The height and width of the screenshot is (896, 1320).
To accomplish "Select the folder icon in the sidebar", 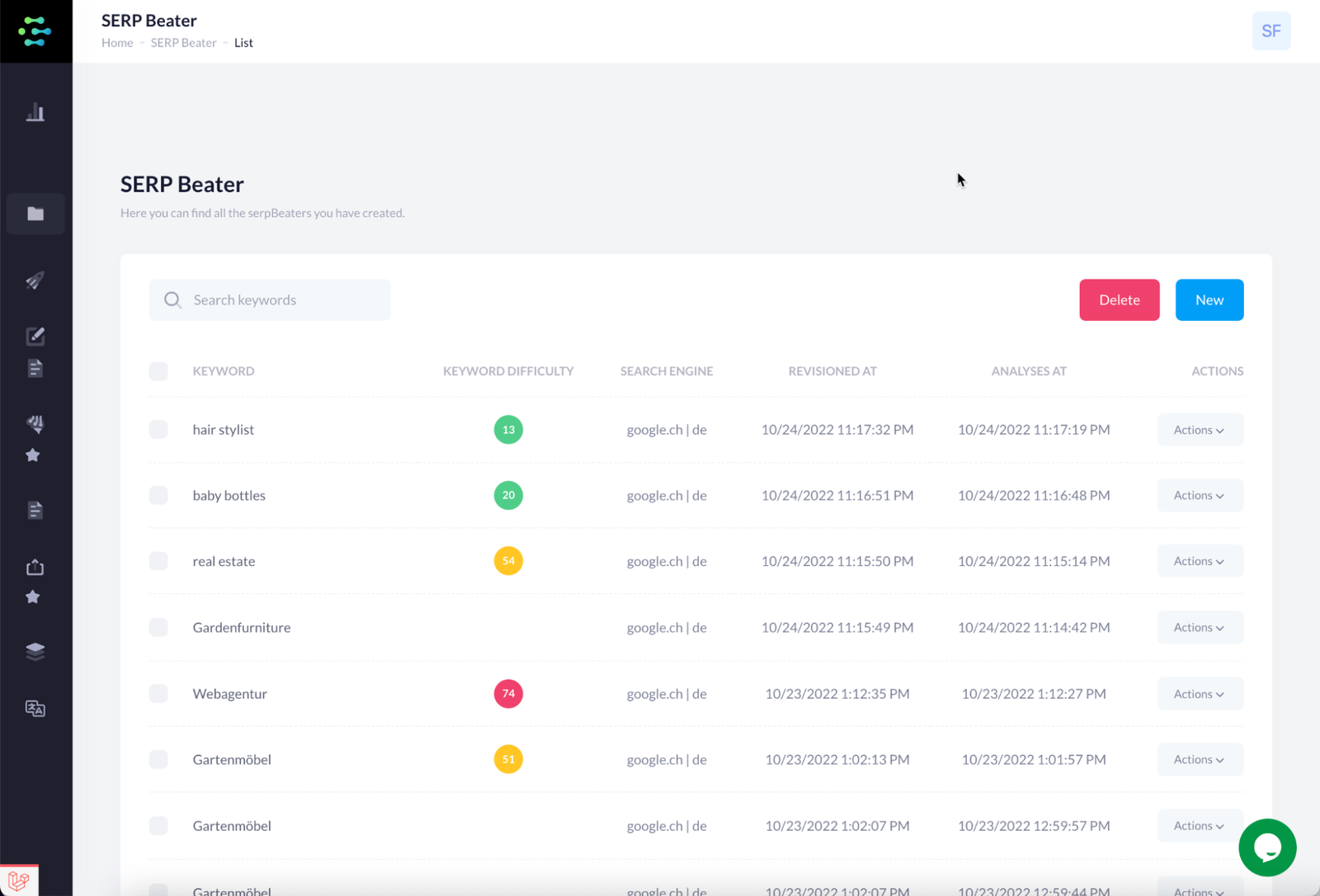I will tap(35, 214).
